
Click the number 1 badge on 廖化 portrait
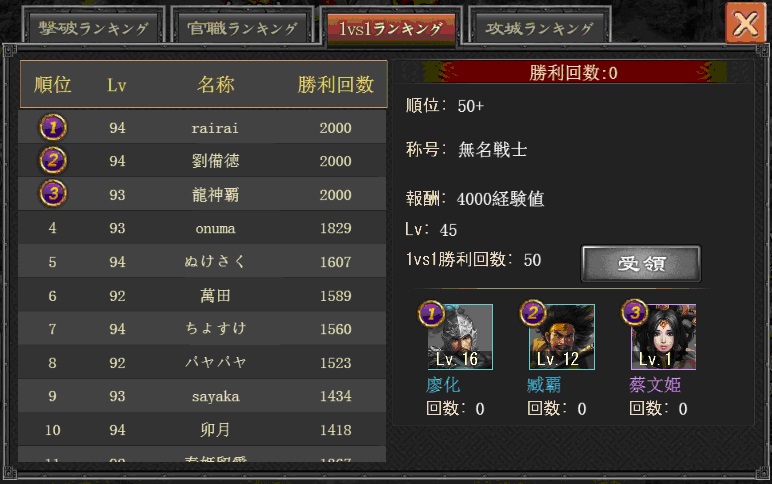click(x=431, y=314)
